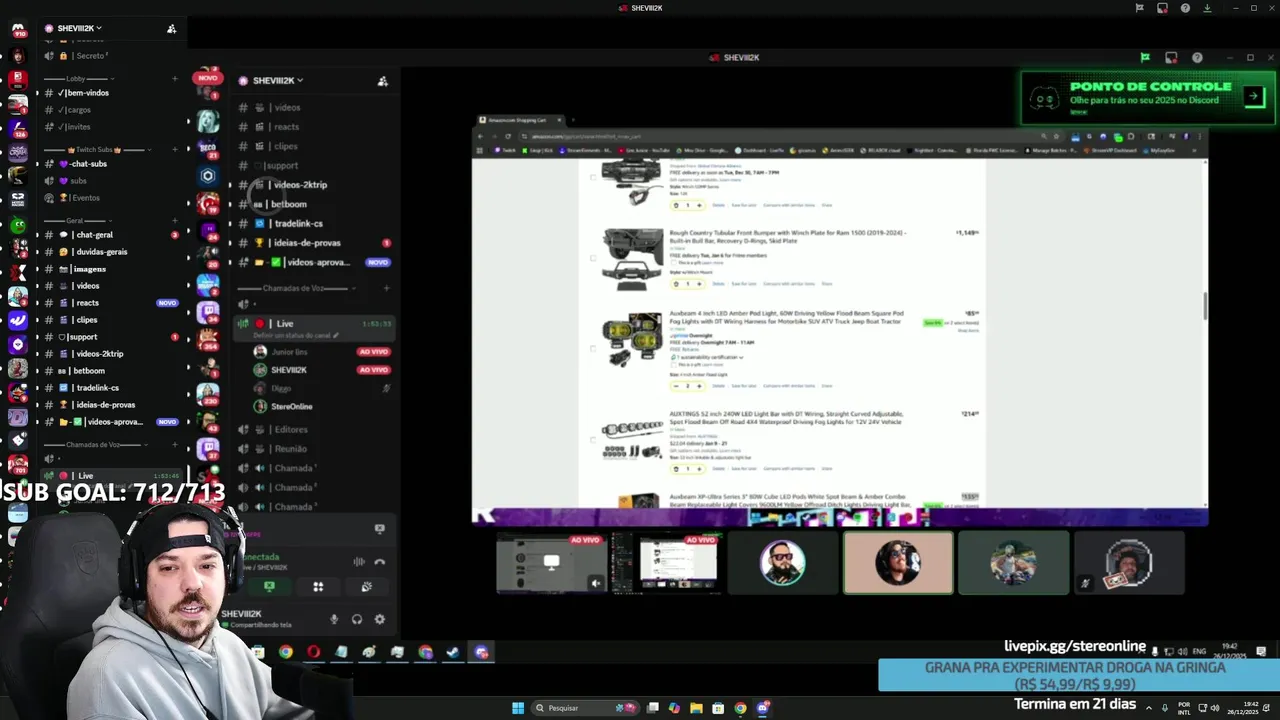The height and width of the screenshot is (720, 1280).
Task: Open the soundboard in the streamed voice panel
Action: pyautogui.click(x=366, y=587)
